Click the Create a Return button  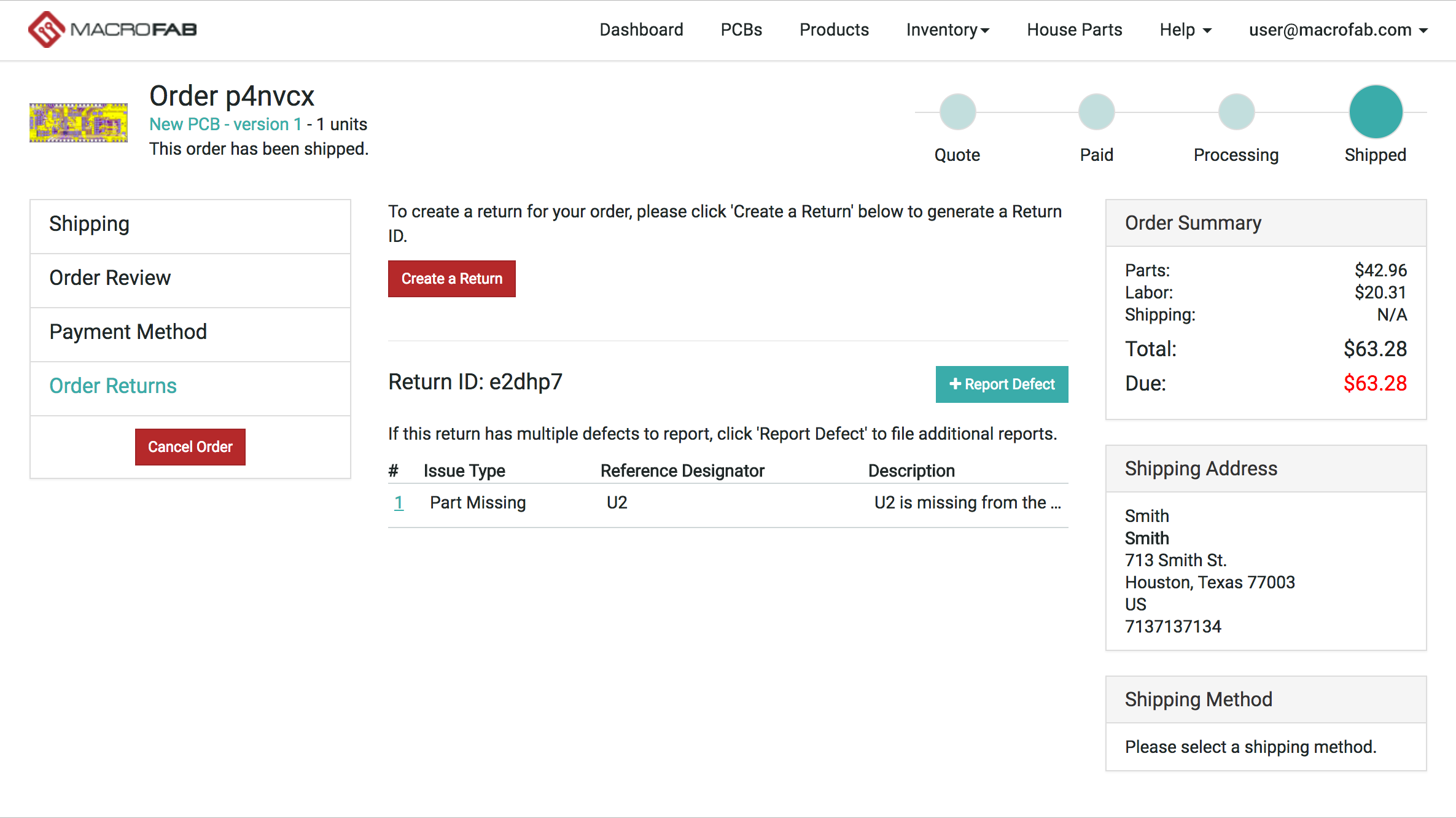(x=451, y=278)
